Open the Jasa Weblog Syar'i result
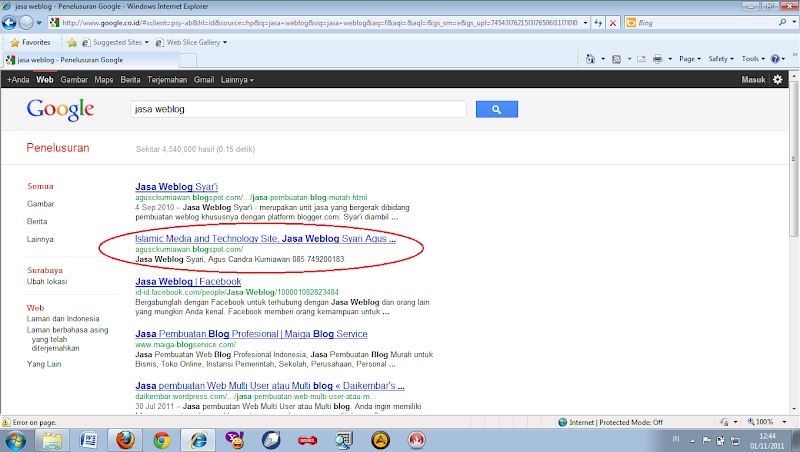Viewport: 800px width, 452px height. click(x=177, y=187)
